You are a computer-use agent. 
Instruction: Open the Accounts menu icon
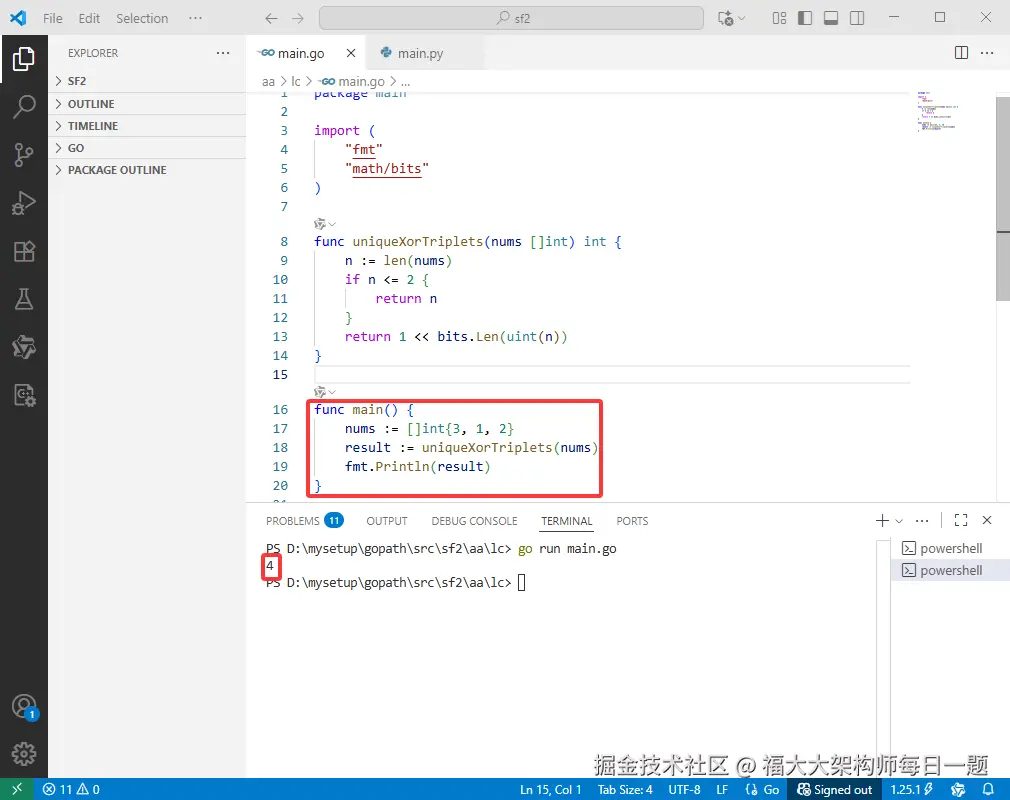click(x=24, y=707)
